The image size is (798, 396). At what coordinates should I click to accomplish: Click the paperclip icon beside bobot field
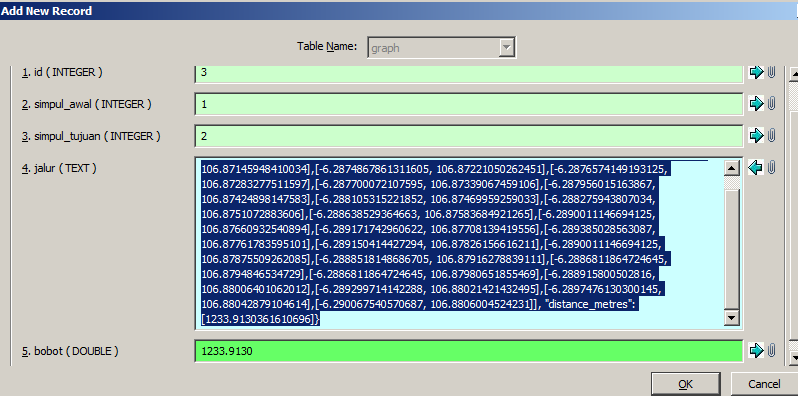tap(772, 350)
